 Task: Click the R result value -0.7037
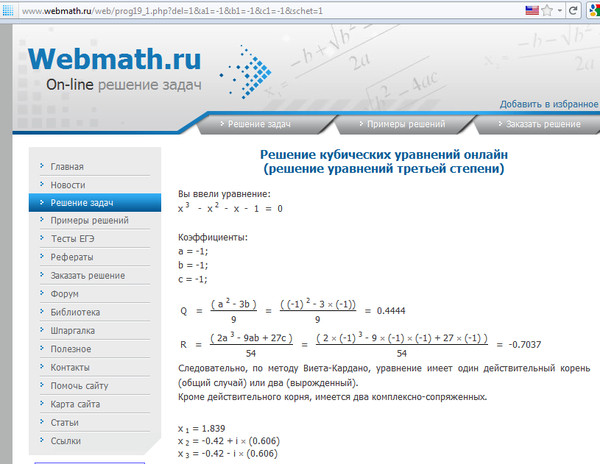[525, 345]
